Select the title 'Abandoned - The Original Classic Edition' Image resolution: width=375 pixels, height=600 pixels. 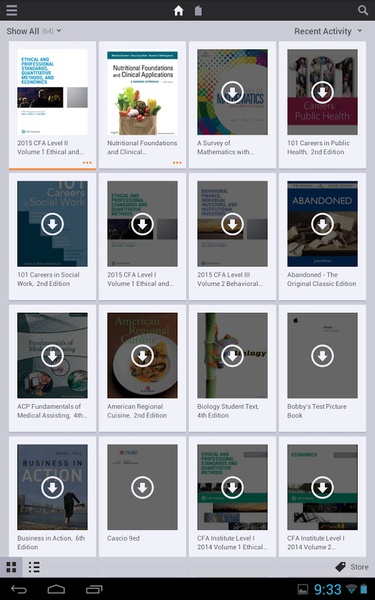coord(321,279)
